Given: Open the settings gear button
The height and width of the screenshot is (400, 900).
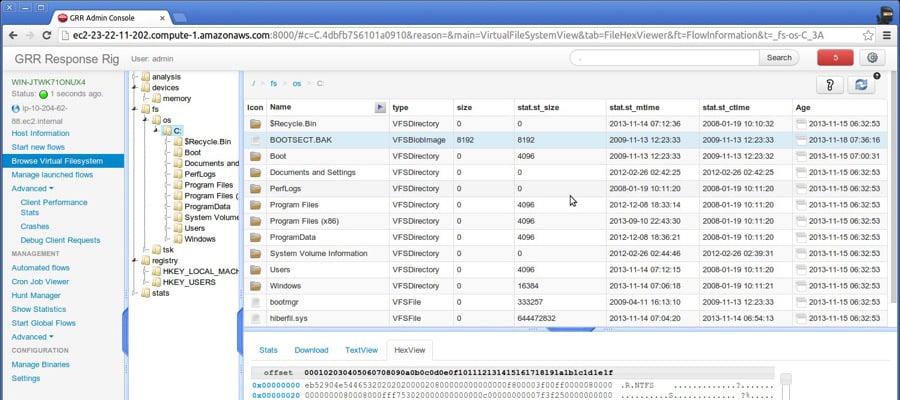Looking at the screenshot, I should point(872,57).
